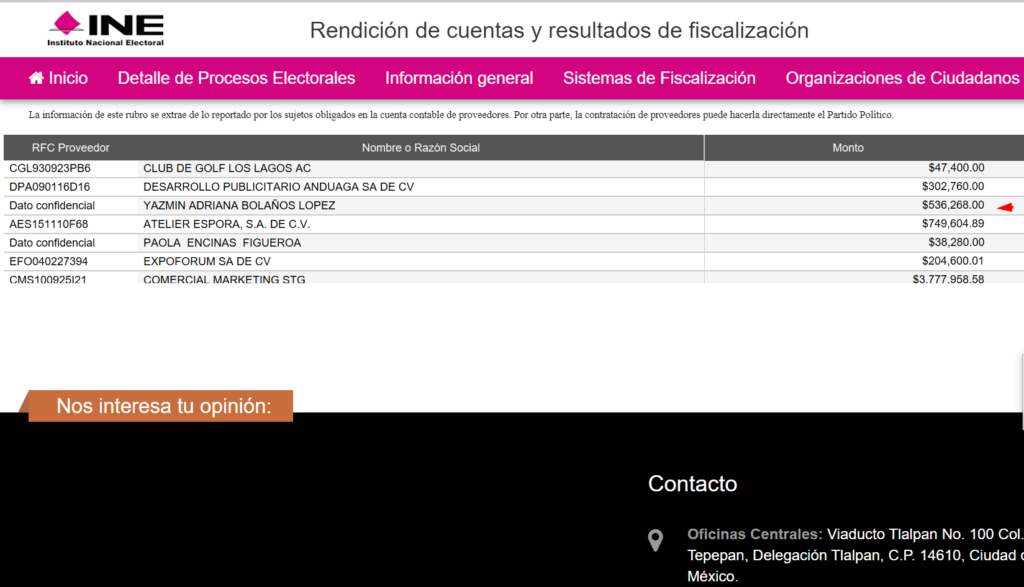Sort by the Monto column header
This screenshot has height=587, width=1024.
tap(848, 148)
